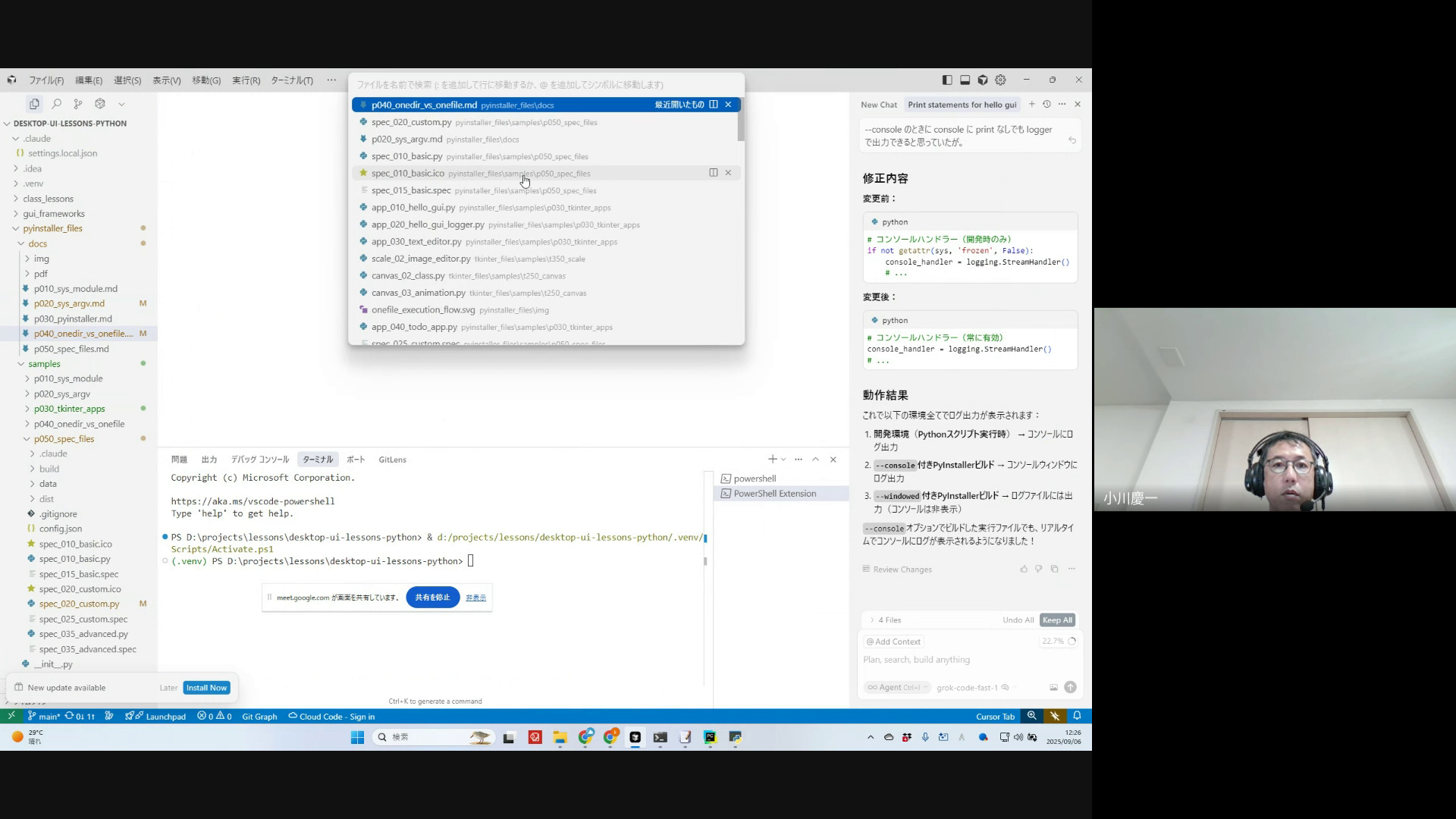Image resolution: width=1456 pixels, height=819 pixels.
Task: Switch to the 出力 panel tab
Action: (x=209, y=460)
